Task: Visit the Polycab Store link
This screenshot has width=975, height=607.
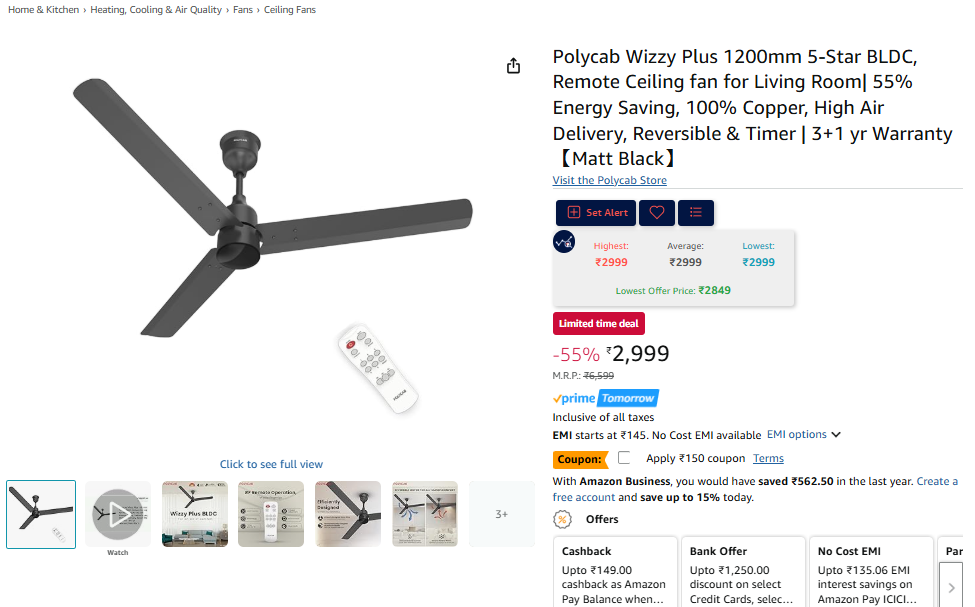Action: click(609, 180)
